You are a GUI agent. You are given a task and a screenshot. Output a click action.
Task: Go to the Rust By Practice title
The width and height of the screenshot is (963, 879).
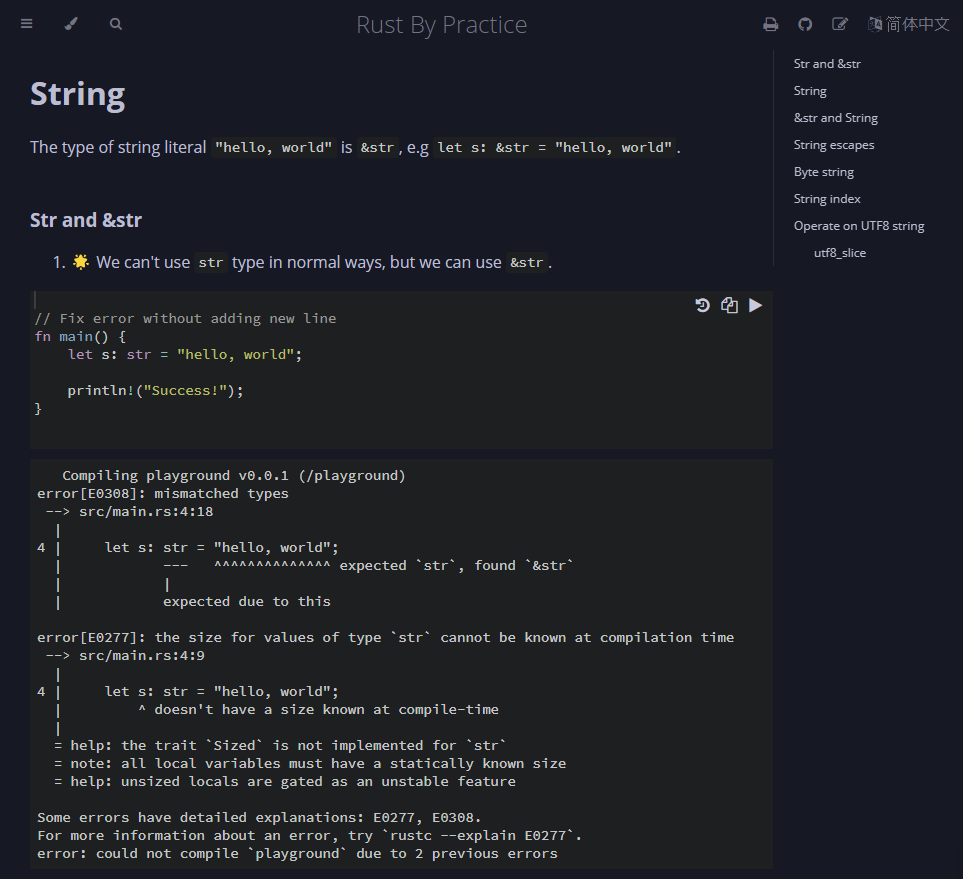pyautogui.click(x=441, y=24)
